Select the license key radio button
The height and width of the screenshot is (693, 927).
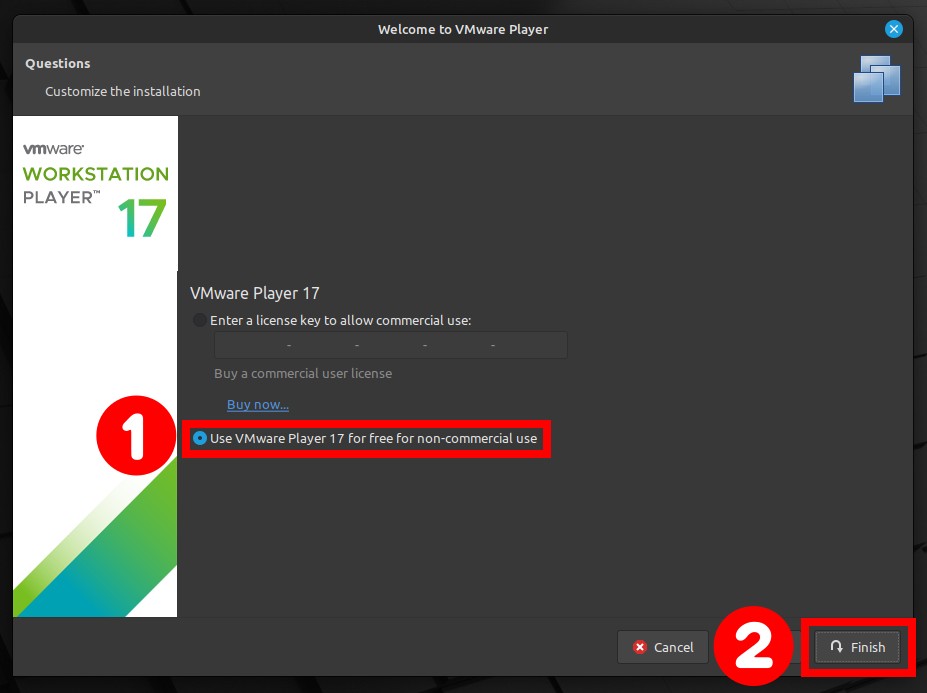(x=200, y=320)
